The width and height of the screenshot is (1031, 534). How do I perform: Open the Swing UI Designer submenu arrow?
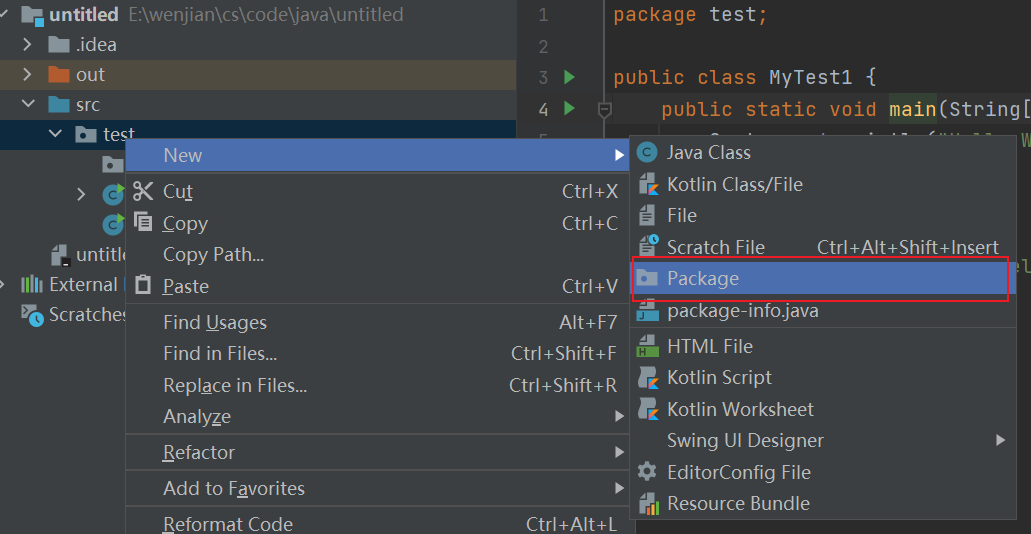[1001, 440]
